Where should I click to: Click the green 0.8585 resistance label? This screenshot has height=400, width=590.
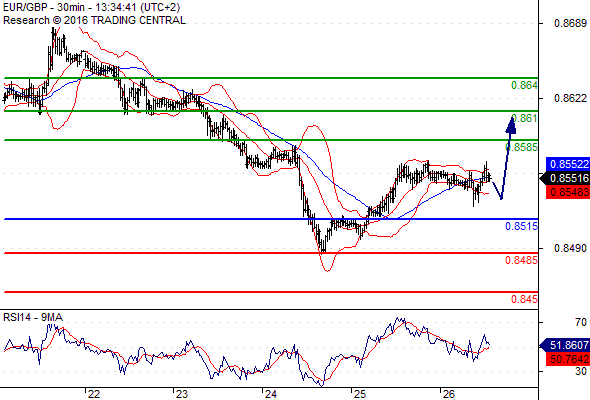[522, 147]
